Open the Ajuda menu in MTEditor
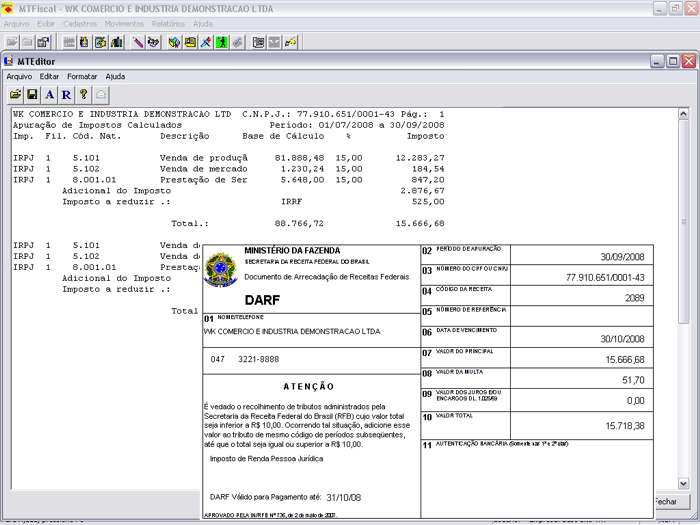Viewport: 700px width, 525px height. [x=115, y=76]
